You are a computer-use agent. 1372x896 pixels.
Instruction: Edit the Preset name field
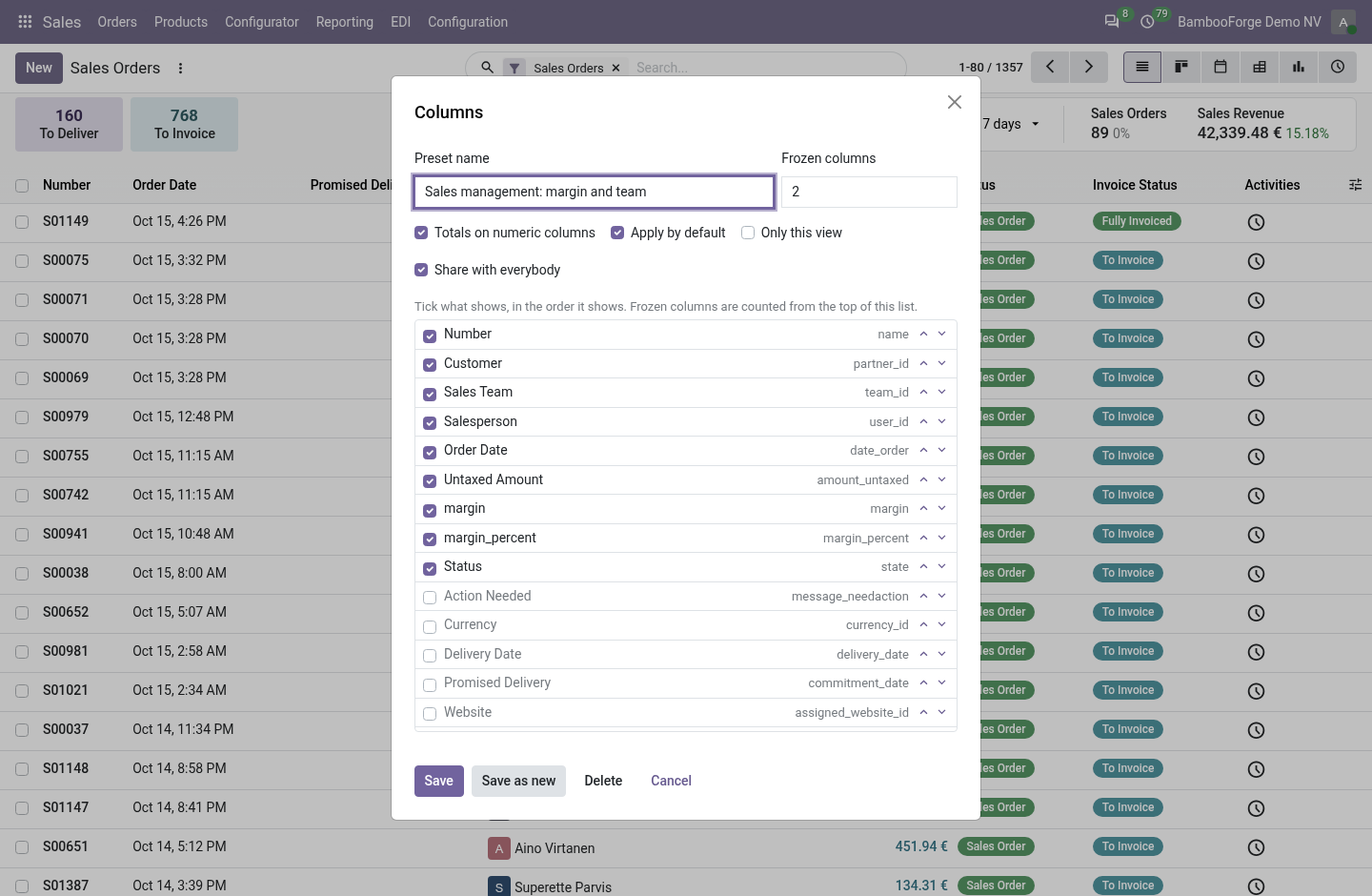594,192
